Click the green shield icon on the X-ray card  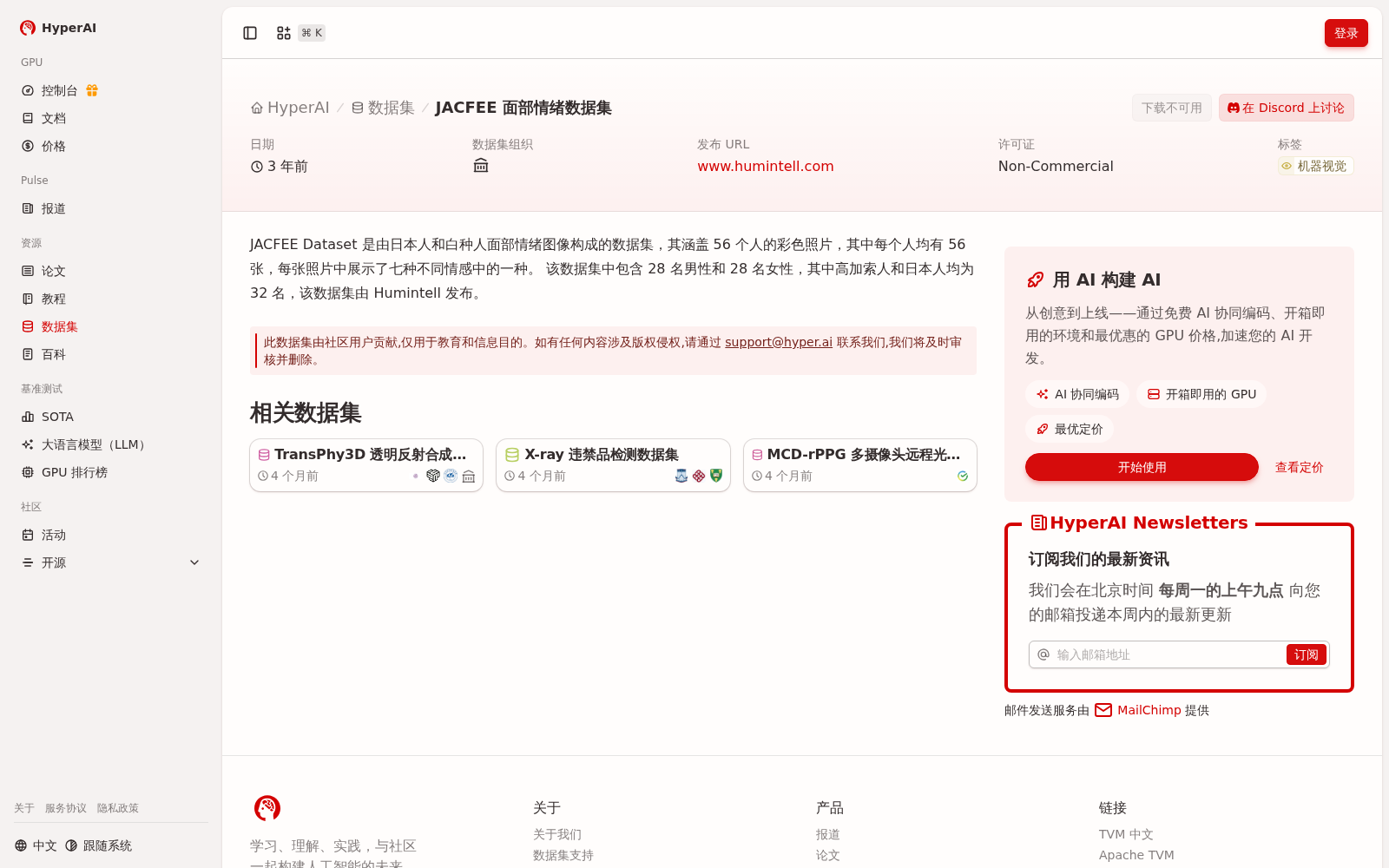coord(716,476)
